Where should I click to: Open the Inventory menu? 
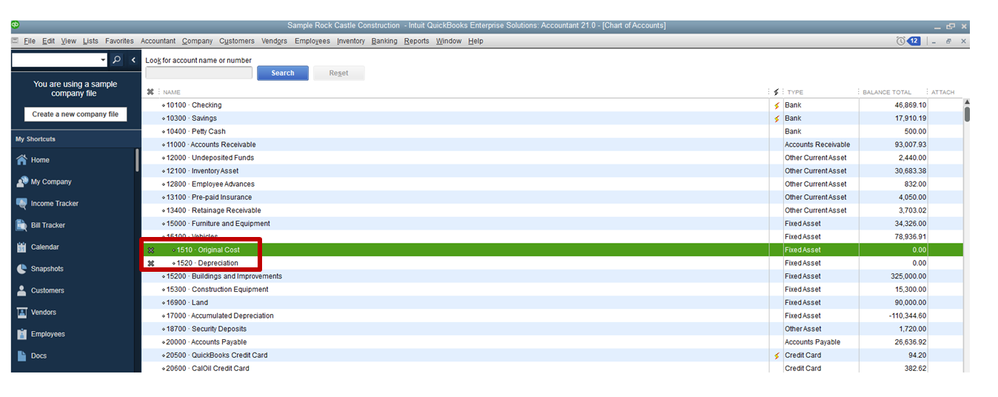pyautogui.click(x=351, y=41)
